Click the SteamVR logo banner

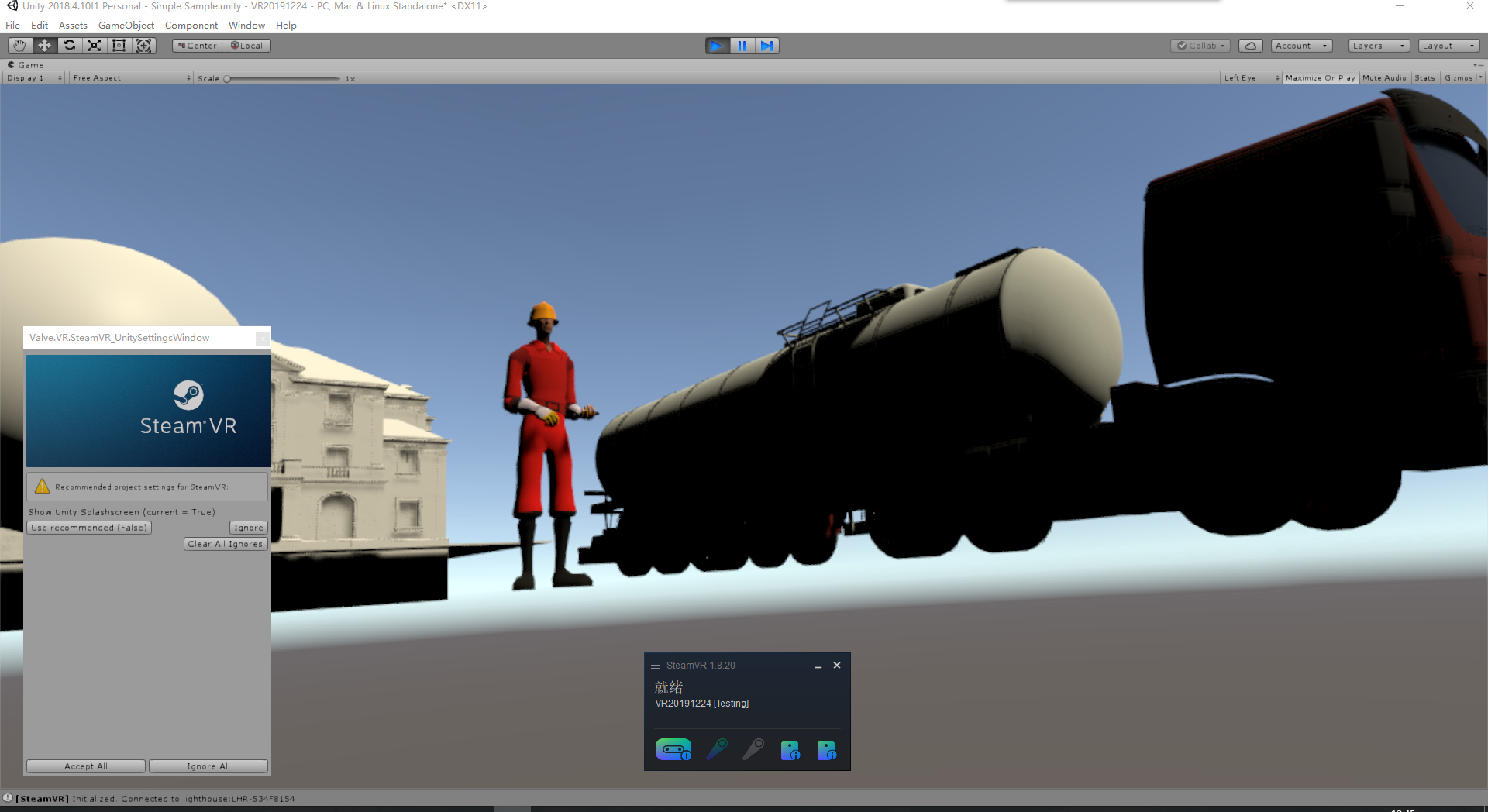click(149, 411)
